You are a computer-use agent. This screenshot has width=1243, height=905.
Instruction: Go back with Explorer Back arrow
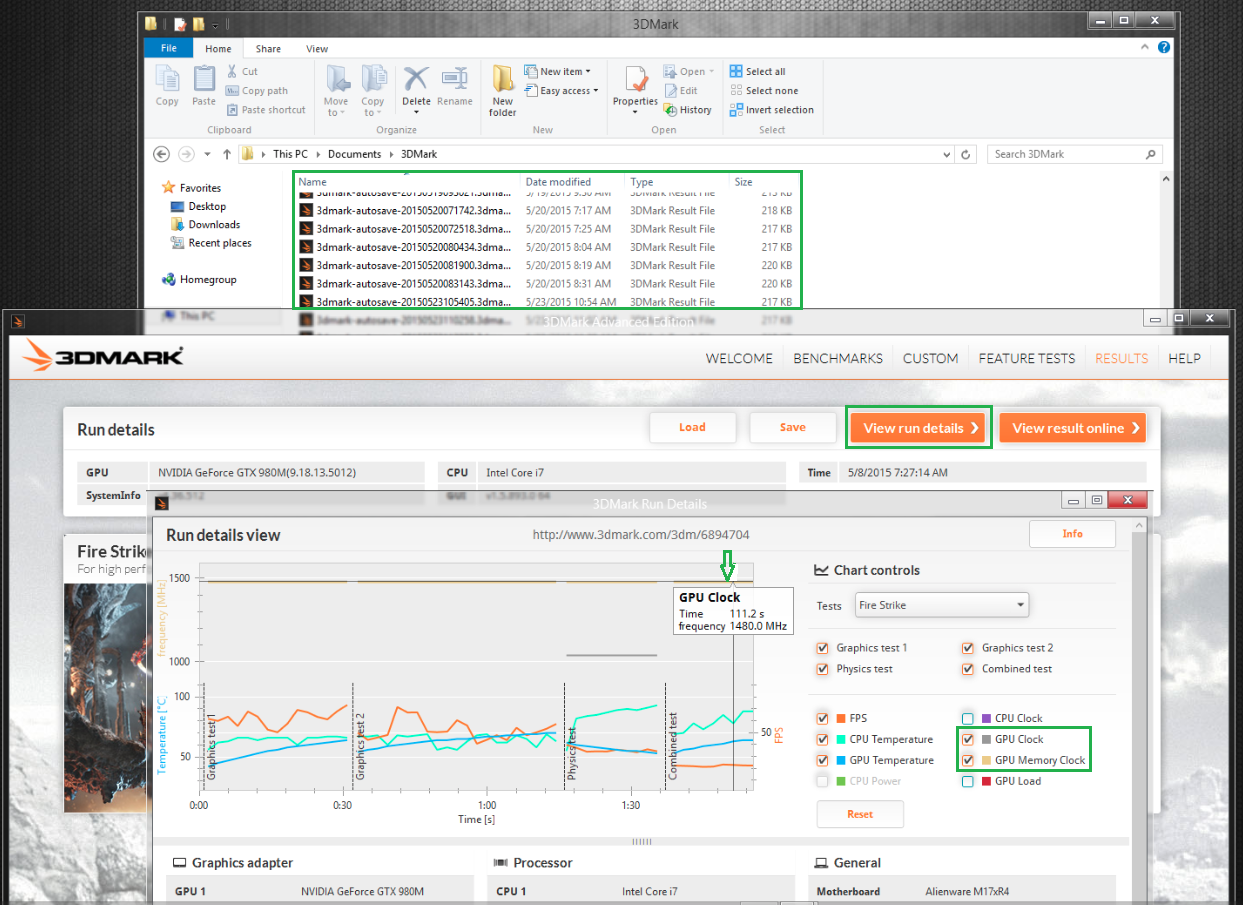click(162, 154)
